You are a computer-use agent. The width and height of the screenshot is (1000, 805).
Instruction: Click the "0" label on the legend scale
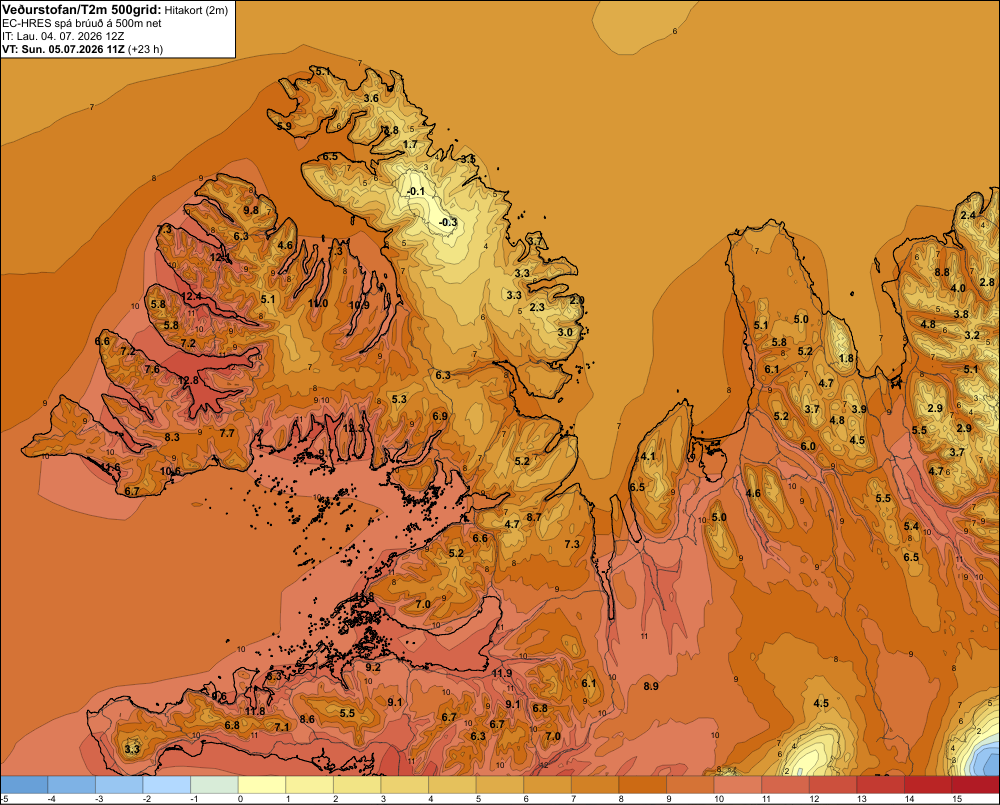click(240, 799)
